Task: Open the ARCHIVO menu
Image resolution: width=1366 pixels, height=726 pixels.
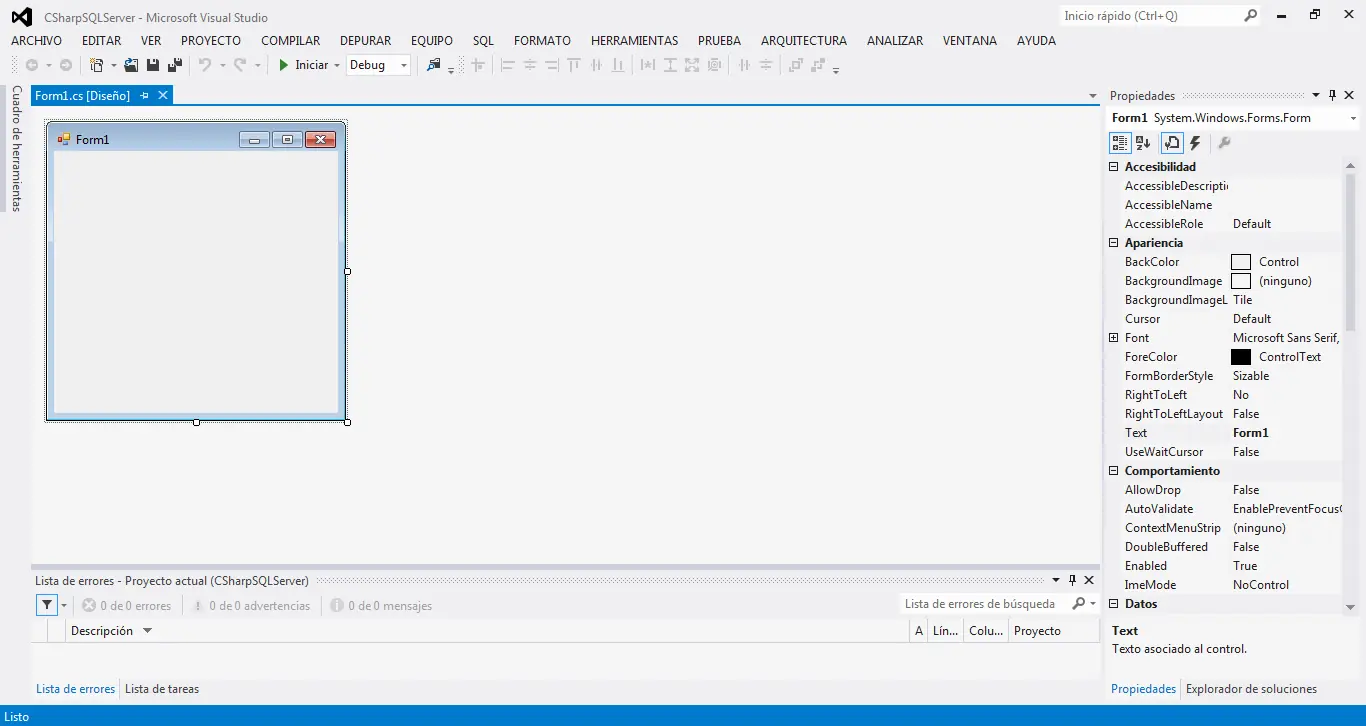Action: pos(36,41)
